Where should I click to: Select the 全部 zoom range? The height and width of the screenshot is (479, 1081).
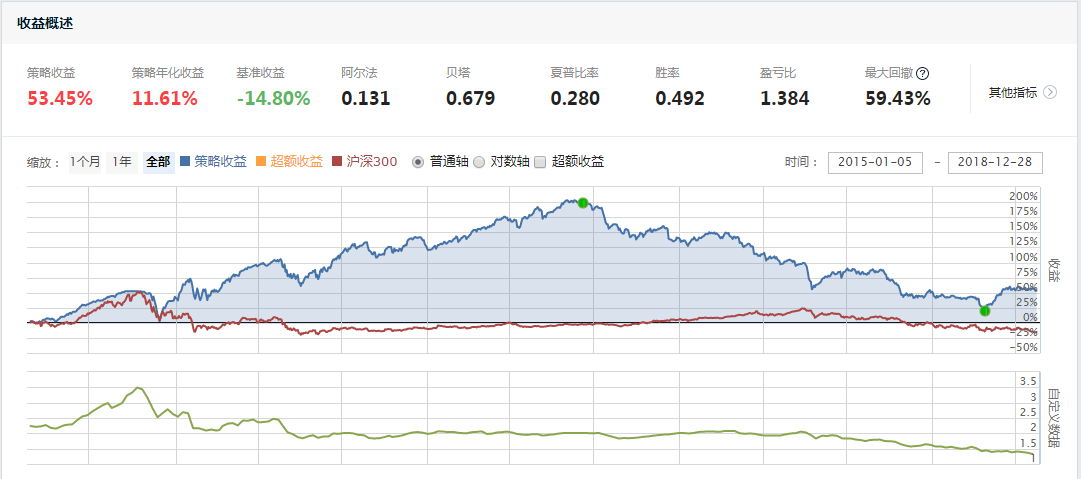click(x=159, y=162)
